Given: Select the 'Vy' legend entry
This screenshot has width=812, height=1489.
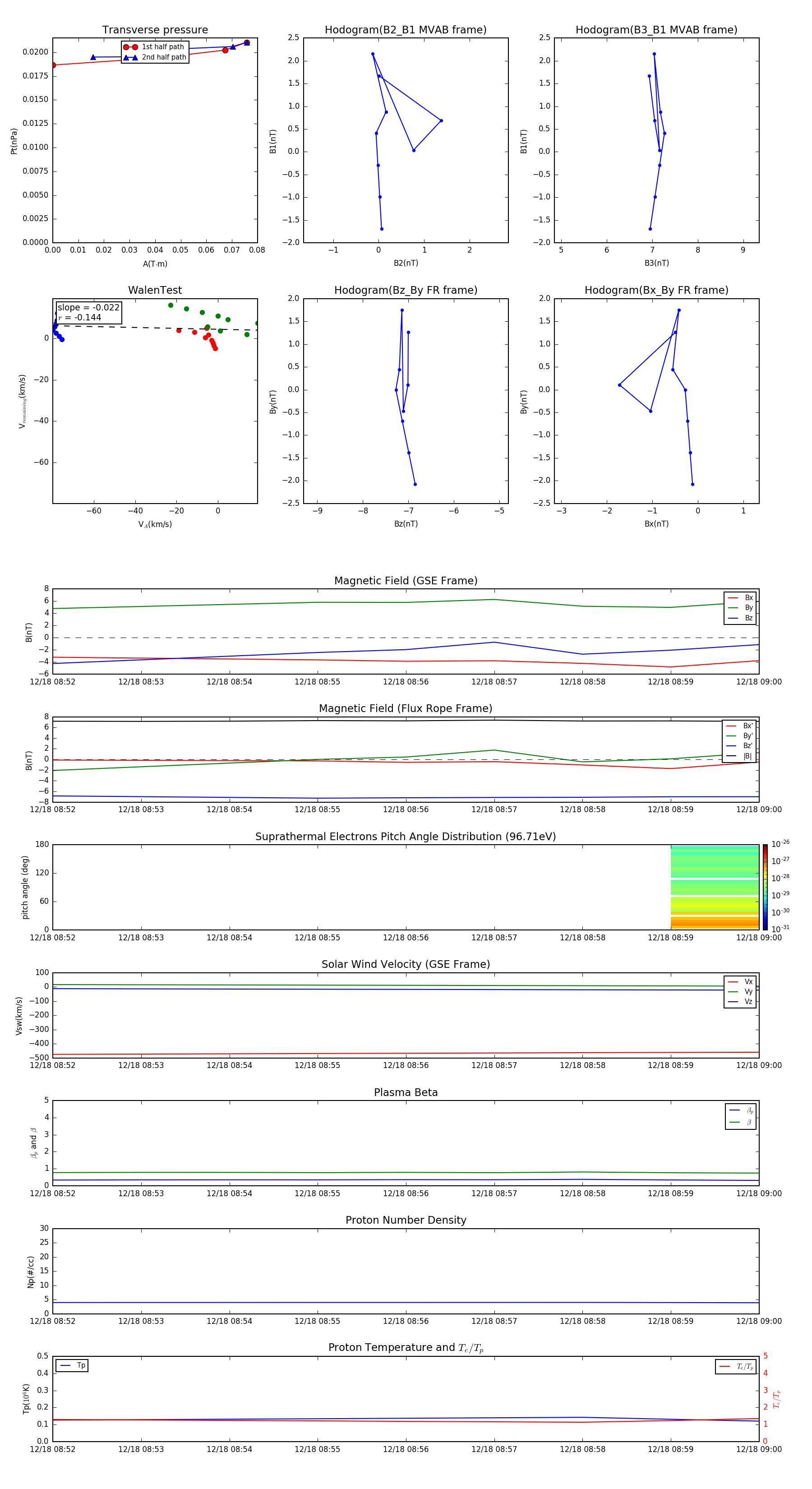Looking at the screenshot, I should (740, 992).
